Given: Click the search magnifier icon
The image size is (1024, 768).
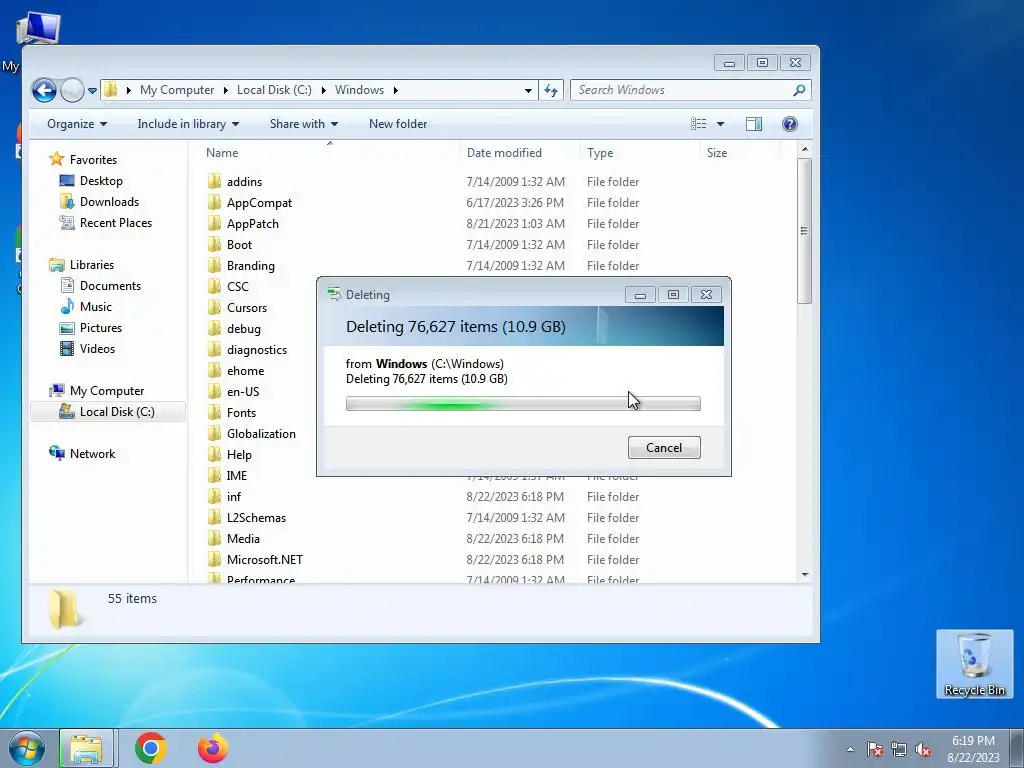Looking at the screenshot, I should pyautogui.click(x=799, y=90).
